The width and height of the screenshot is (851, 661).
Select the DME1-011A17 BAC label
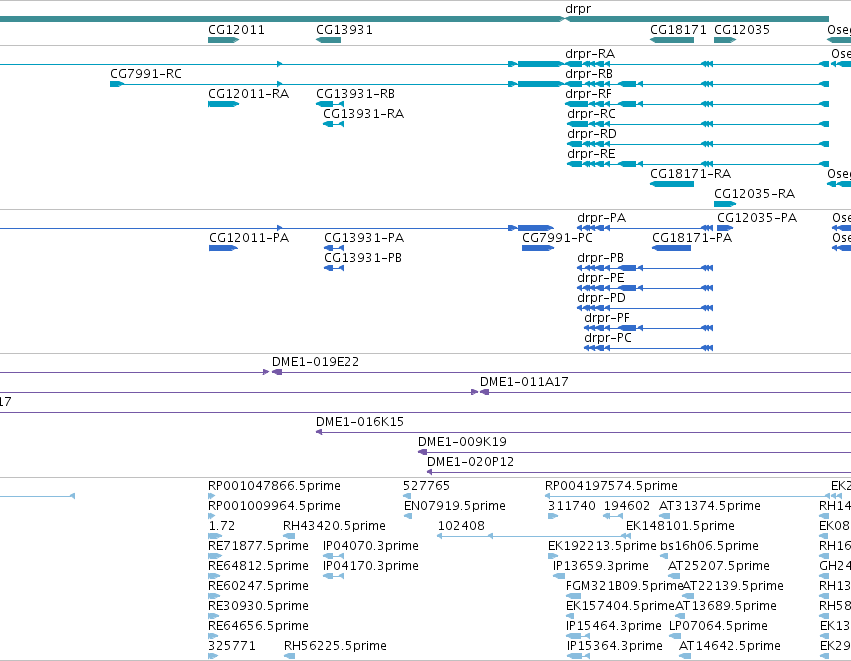(x=524, y=382)
